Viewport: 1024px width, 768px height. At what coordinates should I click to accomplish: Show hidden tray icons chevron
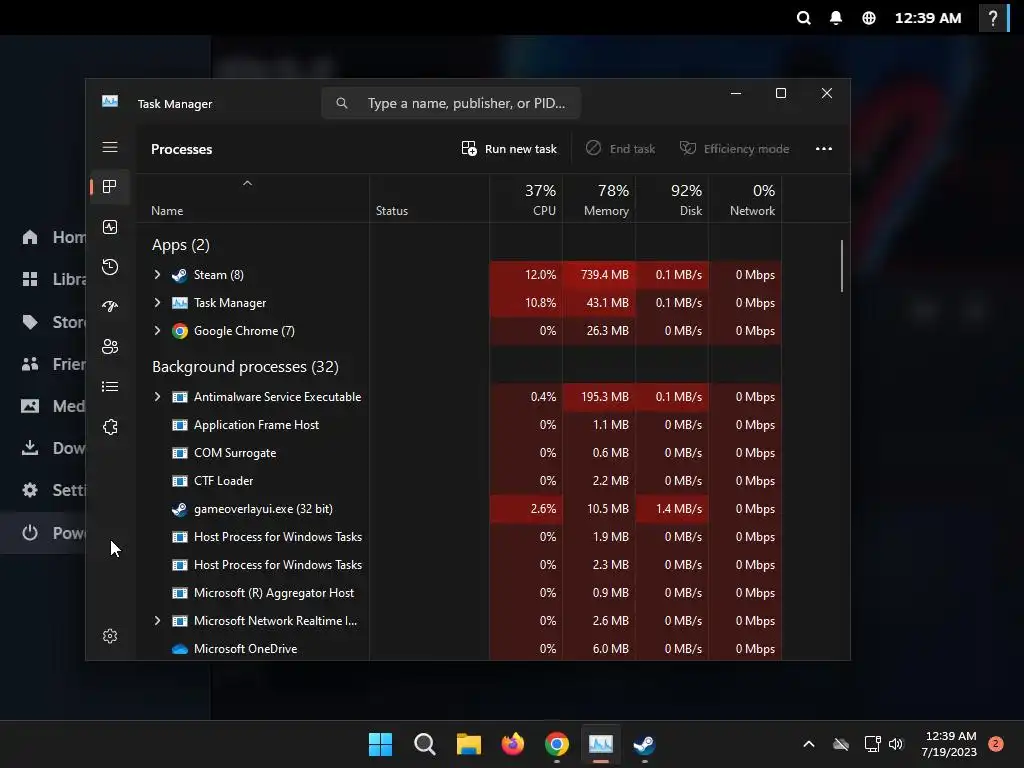pos(808,744)
